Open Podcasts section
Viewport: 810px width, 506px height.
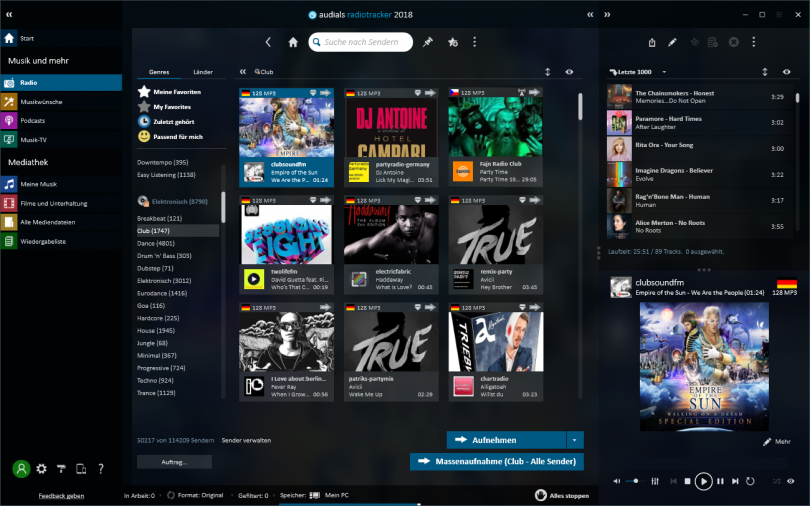[61, 120]
